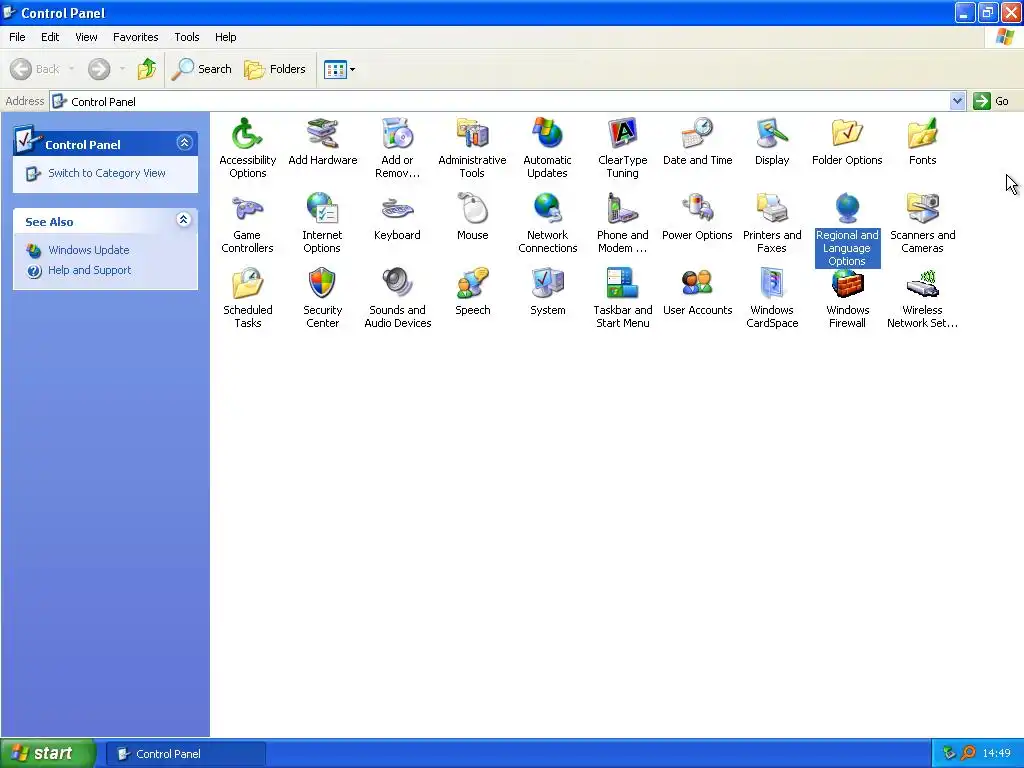
Task: Click the magnifier tray icon
Action: 968,753
